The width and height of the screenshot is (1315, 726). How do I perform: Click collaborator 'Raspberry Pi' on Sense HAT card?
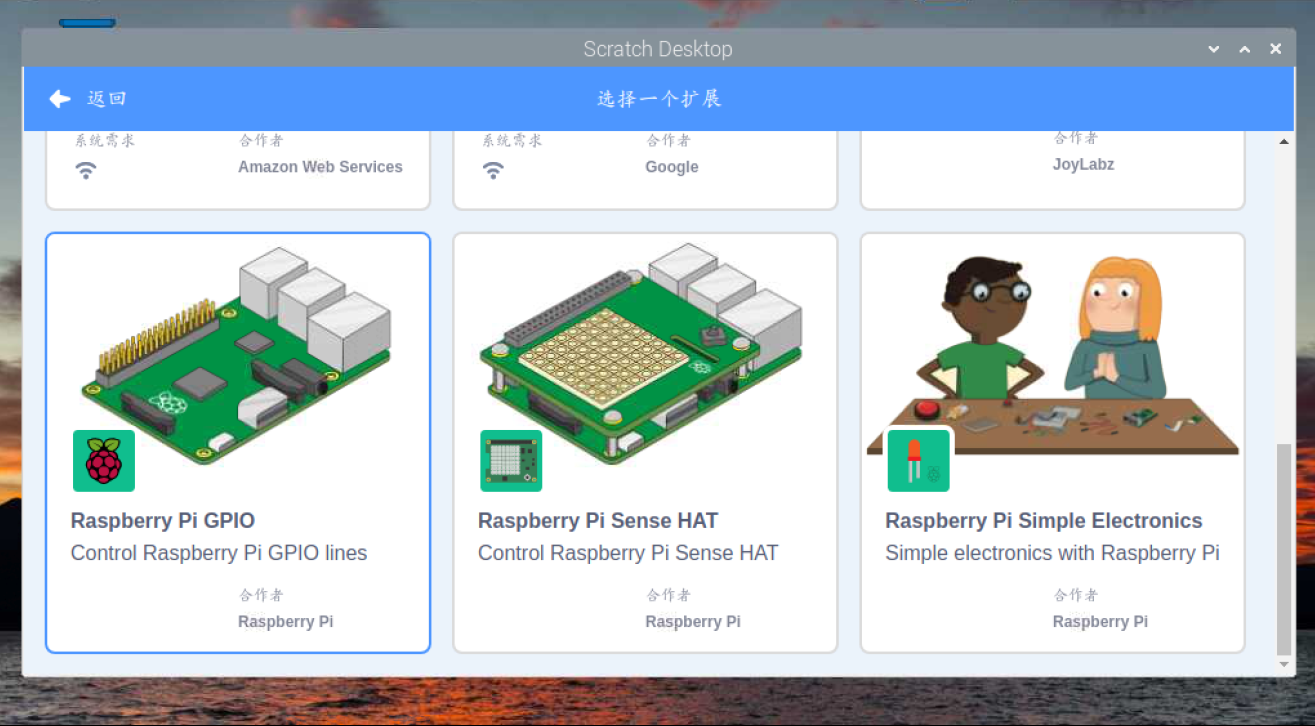(x=693, y=622)
